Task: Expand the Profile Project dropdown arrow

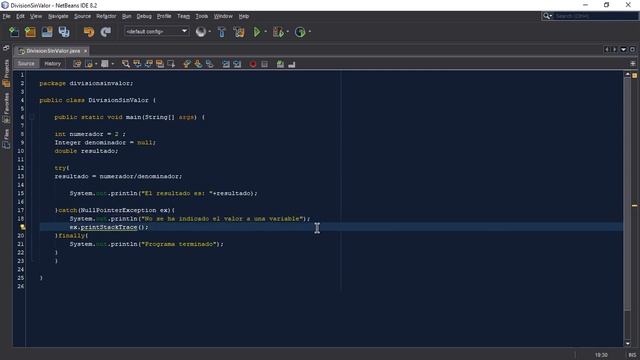Action: pyautogui.click(x=309, y=32)
